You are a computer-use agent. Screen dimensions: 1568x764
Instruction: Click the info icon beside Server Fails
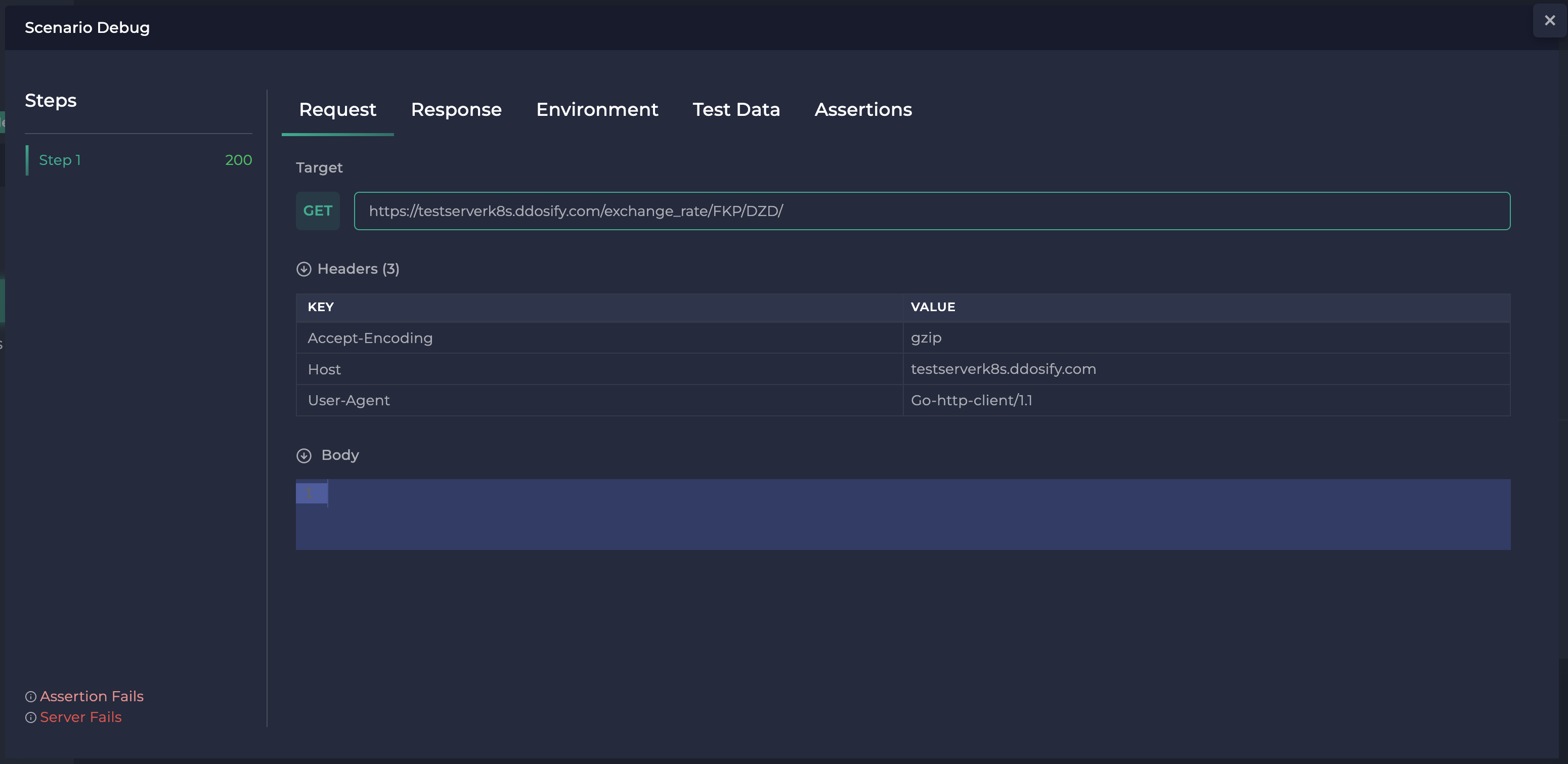(x=30, y=717)
